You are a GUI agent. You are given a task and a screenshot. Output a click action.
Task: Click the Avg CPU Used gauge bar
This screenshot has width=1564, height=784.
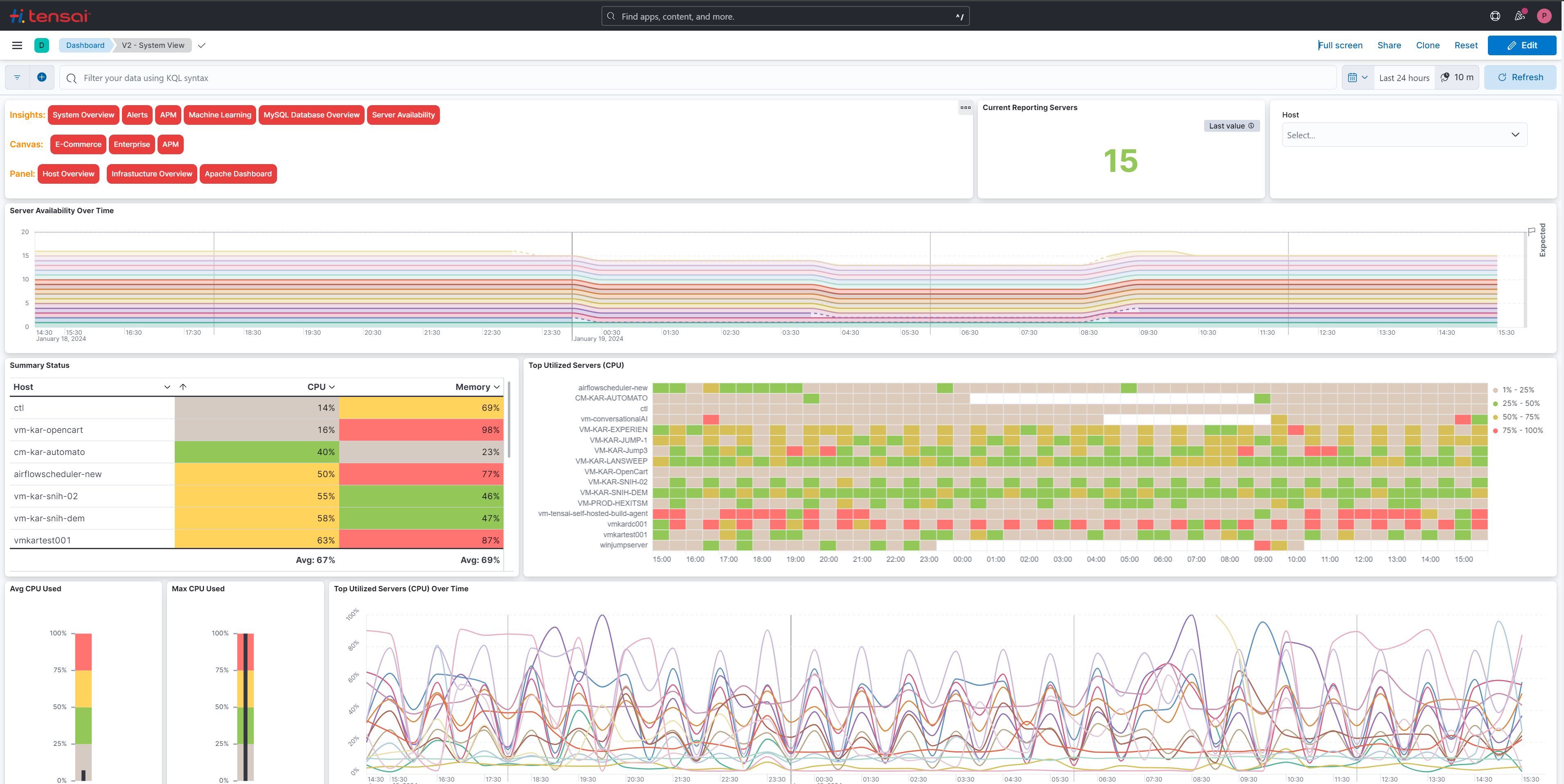[x=83, y=707]
